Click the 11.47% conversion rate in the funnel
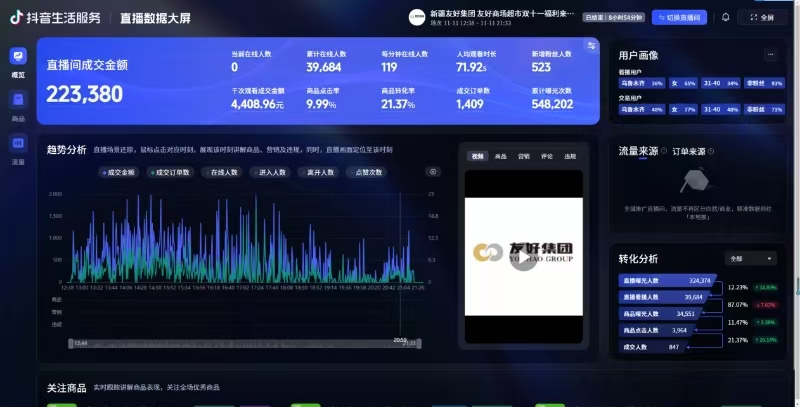This screenshot has height=407, width=800. 738,322
